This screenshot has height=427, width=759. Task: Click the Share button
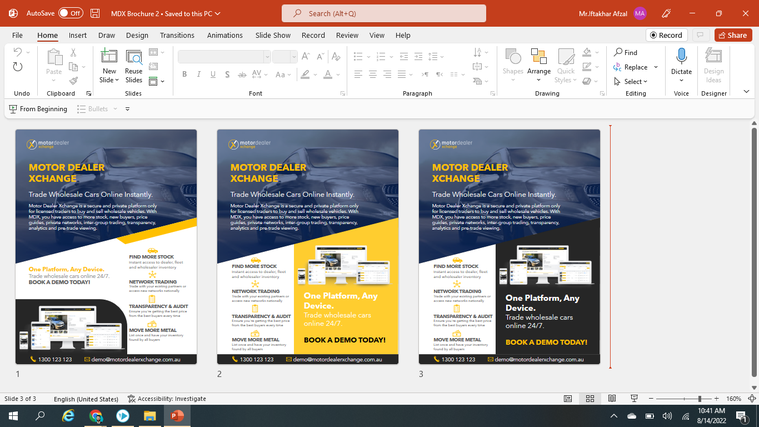pos(733,35)
